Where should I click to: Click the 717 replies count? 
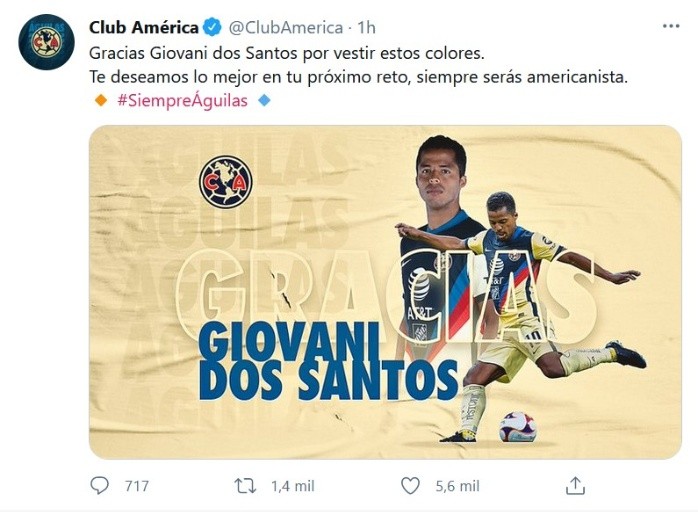tap(137, 486)
